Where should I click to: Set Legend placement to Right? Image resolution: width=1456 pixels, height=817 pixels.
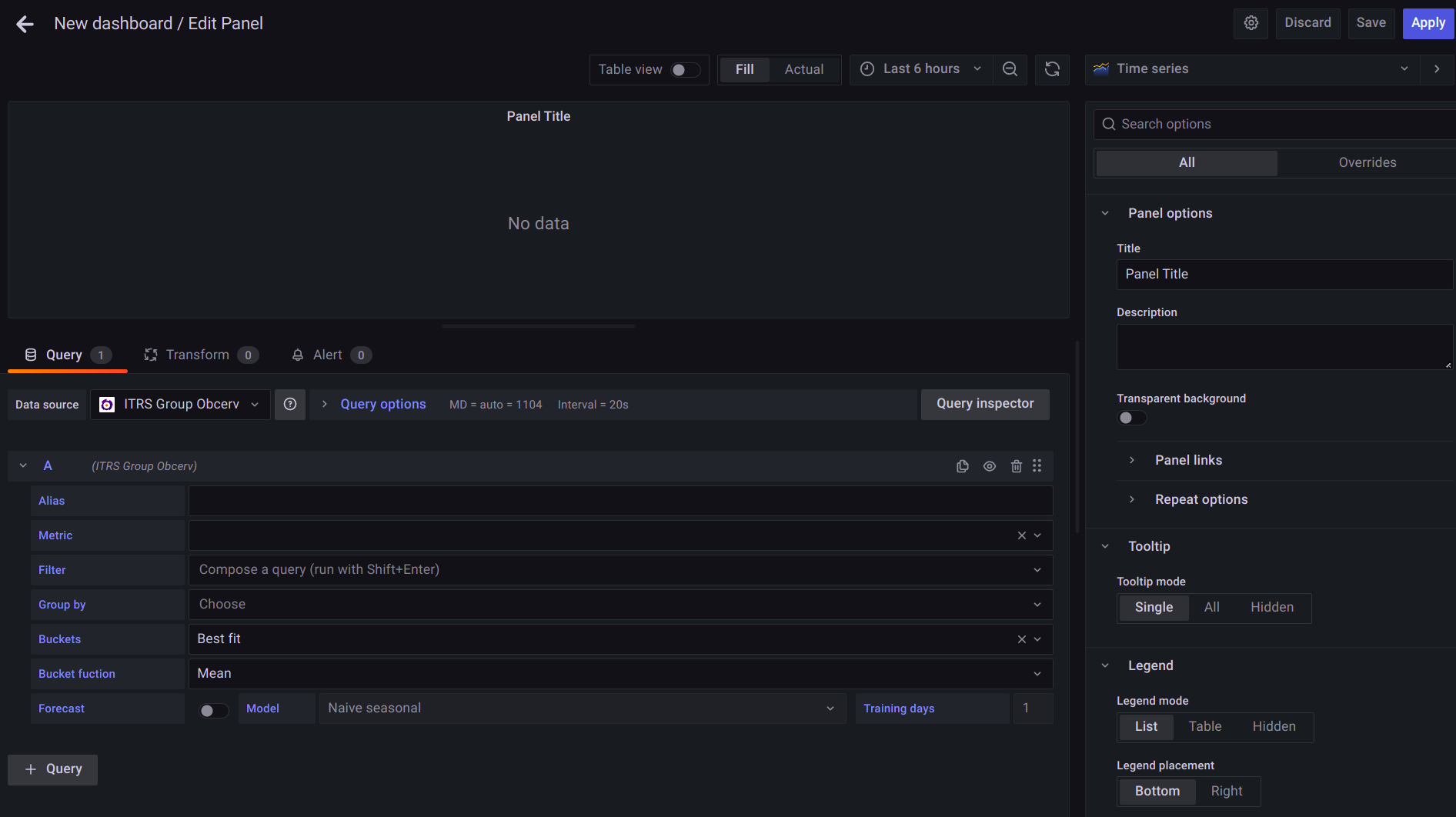pos(1227,792)
